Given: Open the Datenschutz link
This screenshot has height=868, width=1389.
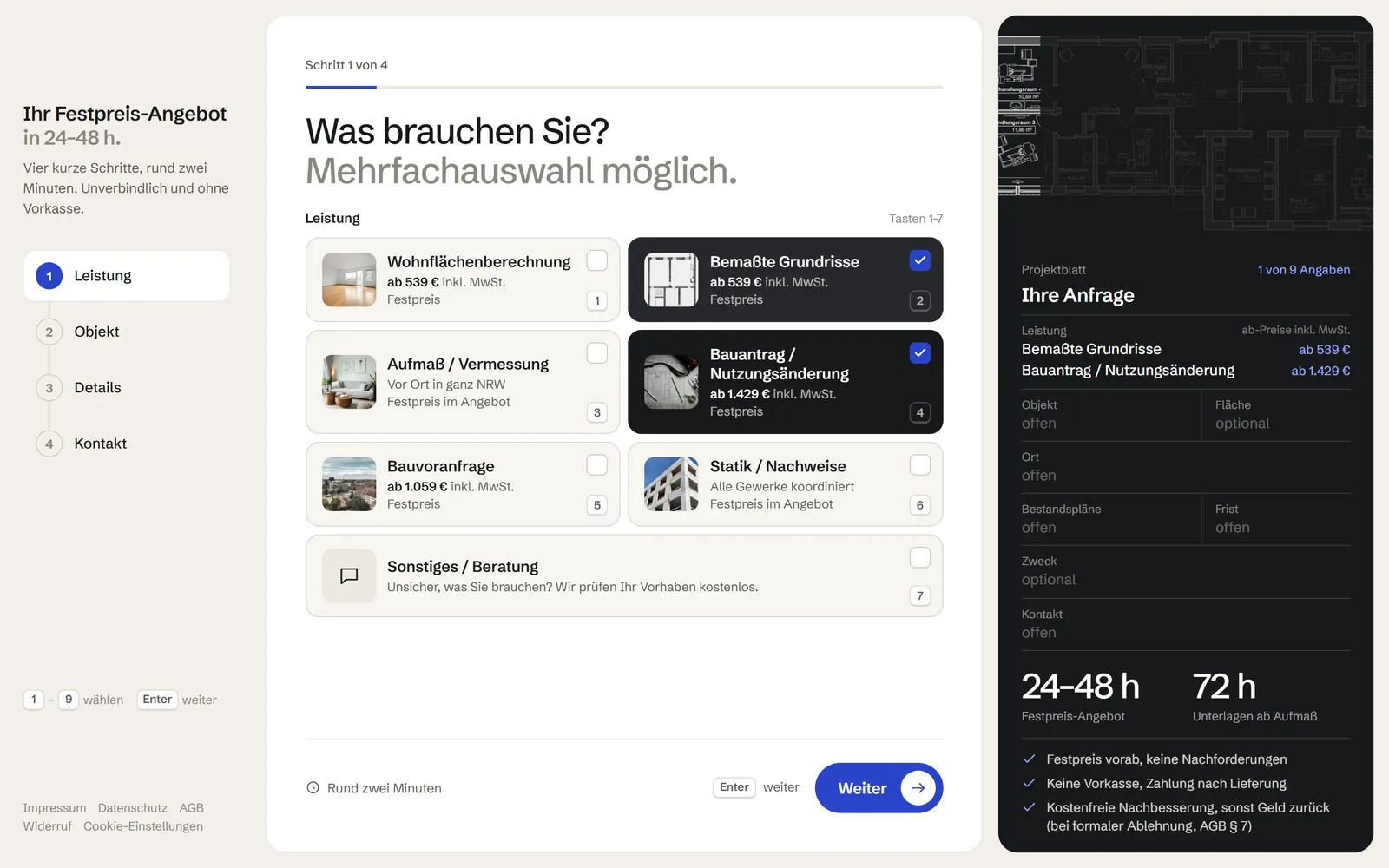Looking at the screenshot, I should coord(133,808).
